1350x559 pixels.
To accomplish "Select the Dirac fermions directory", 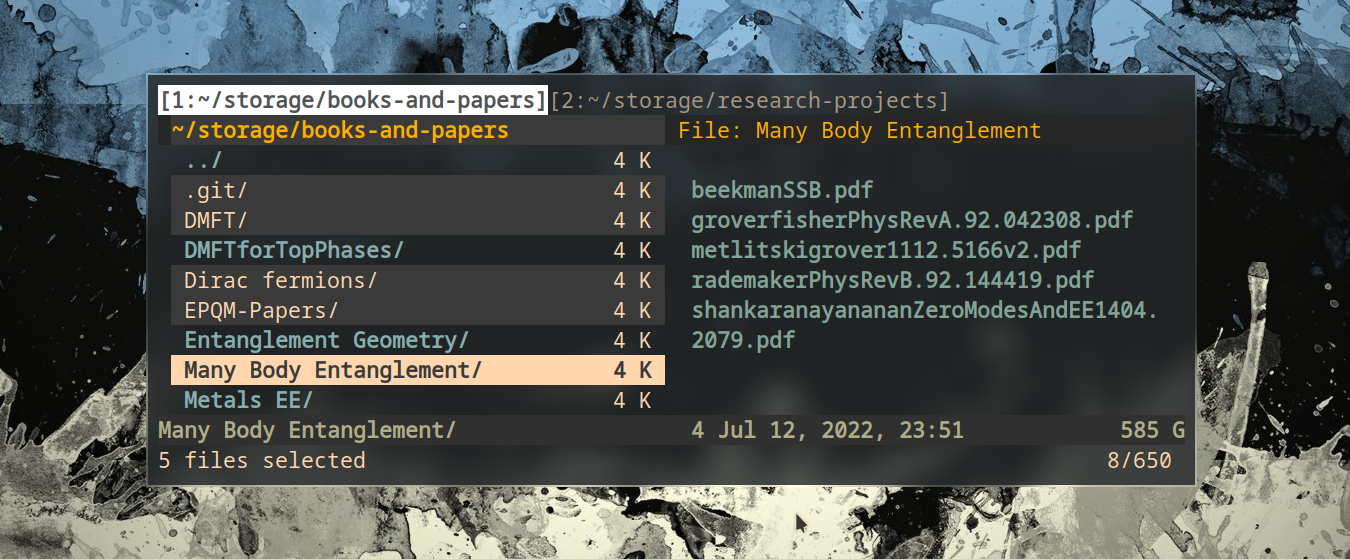I will pos(281,280).
